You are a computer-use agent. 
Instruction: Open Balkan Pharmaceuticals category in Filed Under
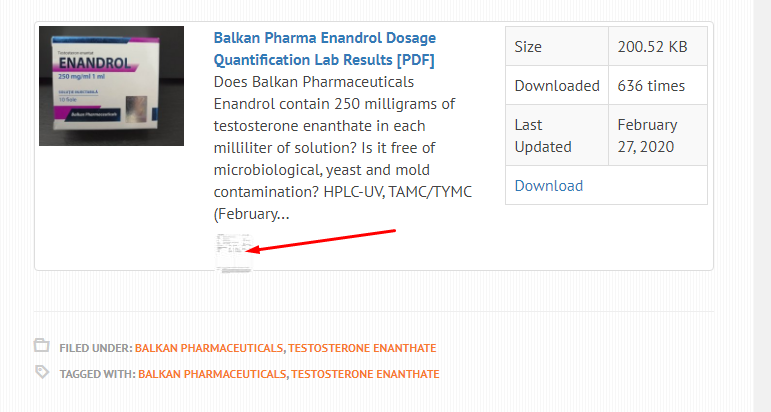[209, 348]
